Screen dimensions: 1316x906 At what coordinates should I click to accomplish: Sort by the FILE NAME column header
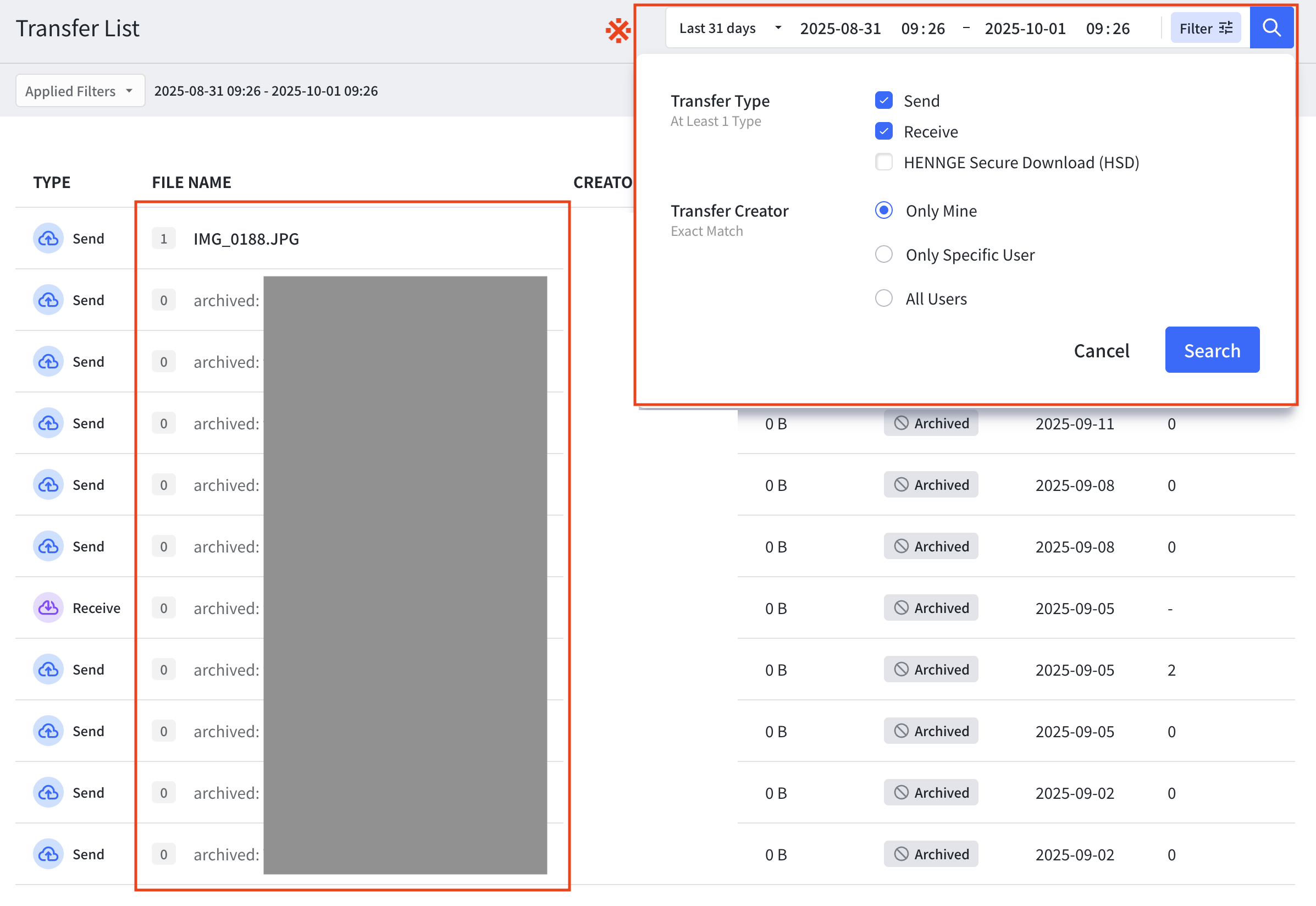coord(191,182)
